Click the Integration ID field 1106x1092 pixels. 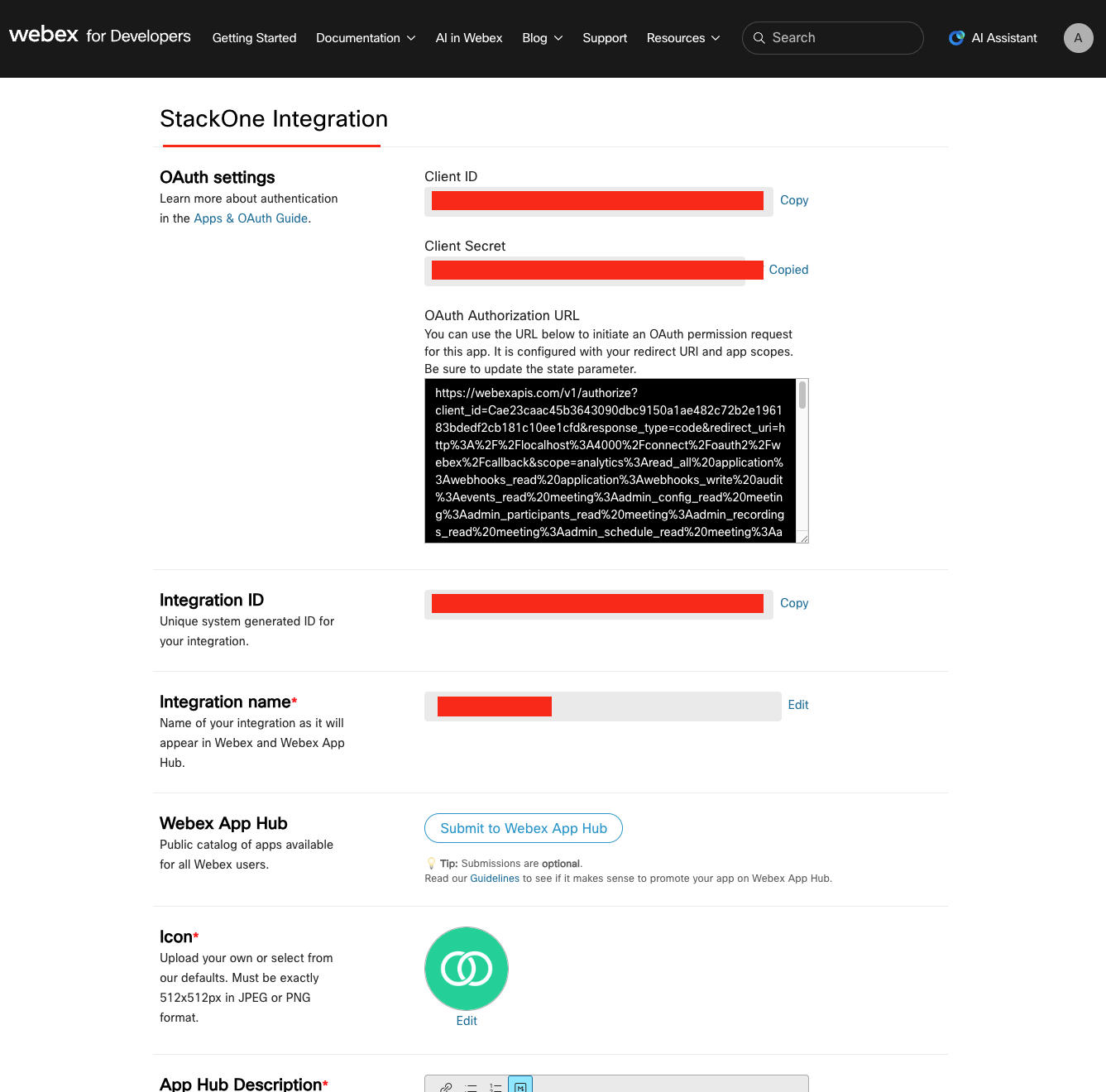[599, 604]
